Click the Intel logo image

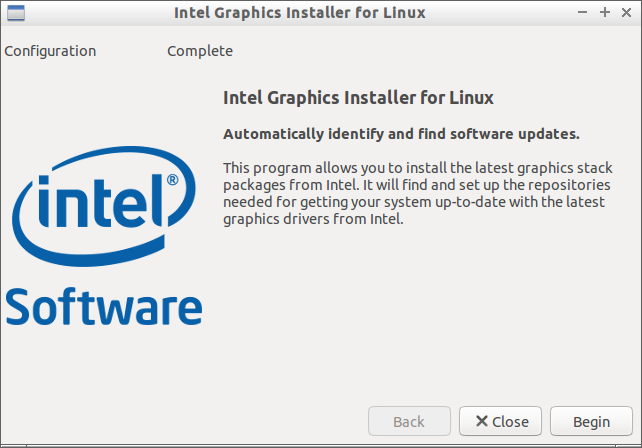click(x=104, y=206)
